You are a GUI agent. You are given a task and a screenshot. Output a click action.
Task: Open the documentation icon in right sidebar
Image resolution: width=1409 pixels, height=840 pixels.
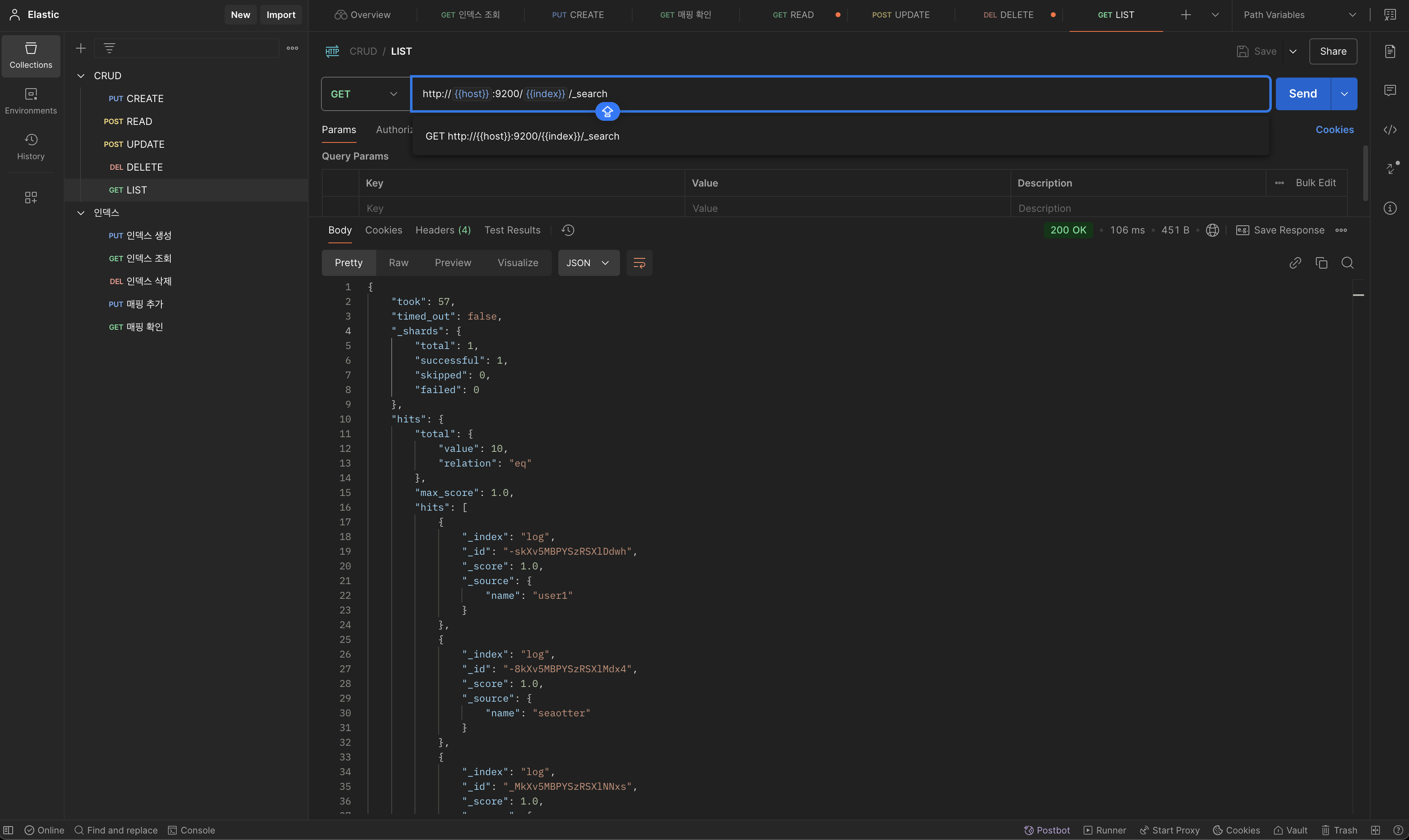(x=1390, y=51)
